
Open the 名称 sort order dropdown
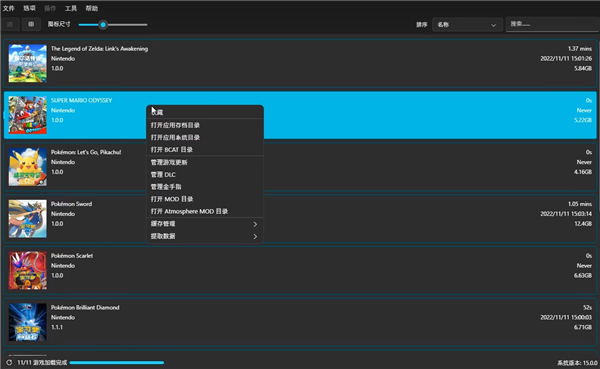click(x=467, y=25)
